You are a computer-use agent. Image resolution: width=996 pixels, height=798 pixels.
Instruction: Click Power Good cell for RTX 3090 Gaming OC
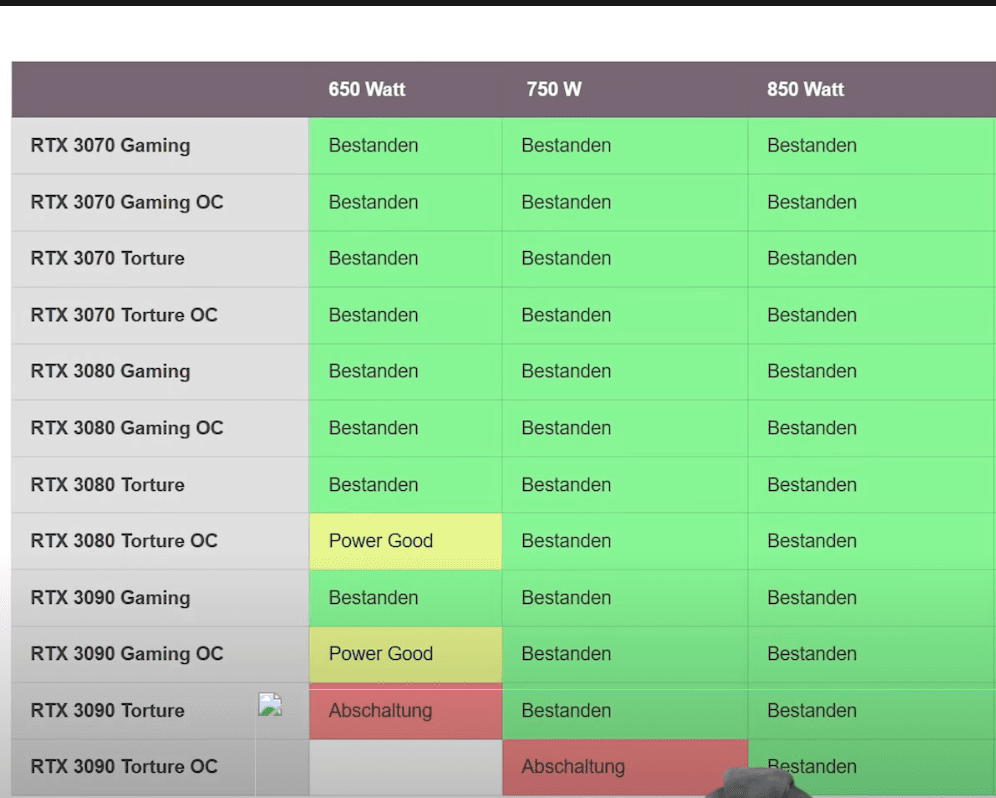(405, 654)
